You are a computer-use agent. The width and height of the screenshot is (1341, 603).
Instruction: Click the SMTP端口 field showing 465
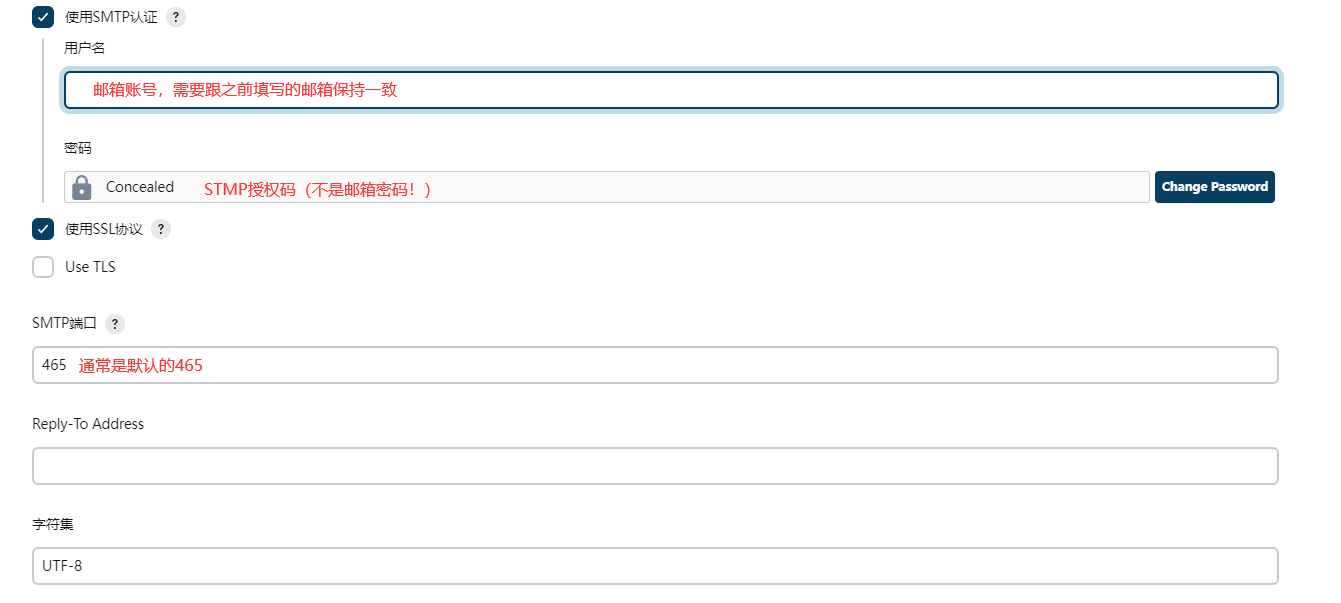tap(655, 365)
